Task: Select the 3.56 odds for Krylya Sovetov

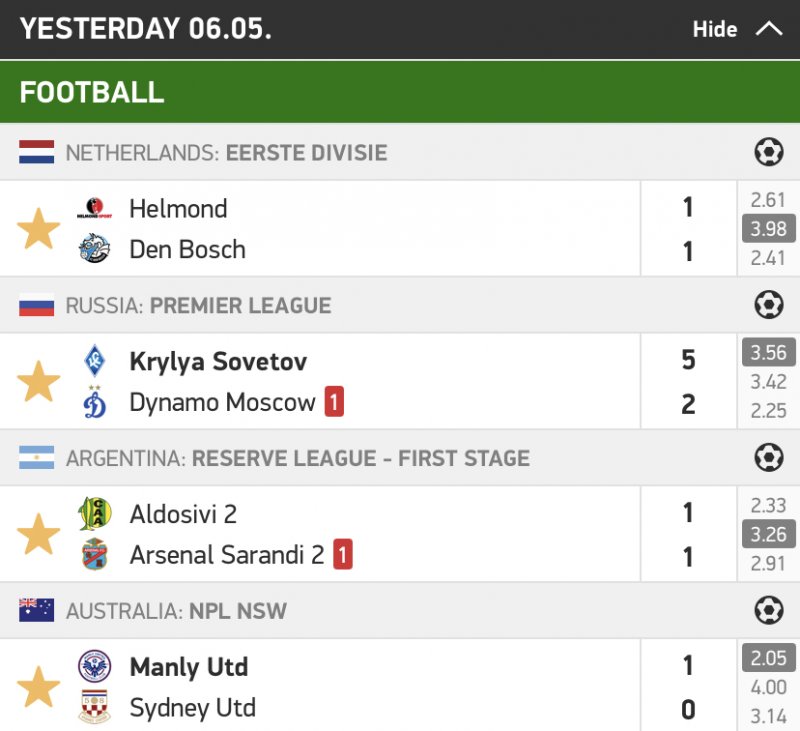Action: 768,352
